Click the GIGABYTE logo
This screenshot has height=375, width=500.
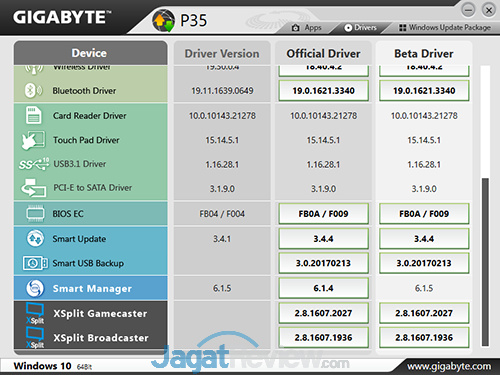pos(62,17)
